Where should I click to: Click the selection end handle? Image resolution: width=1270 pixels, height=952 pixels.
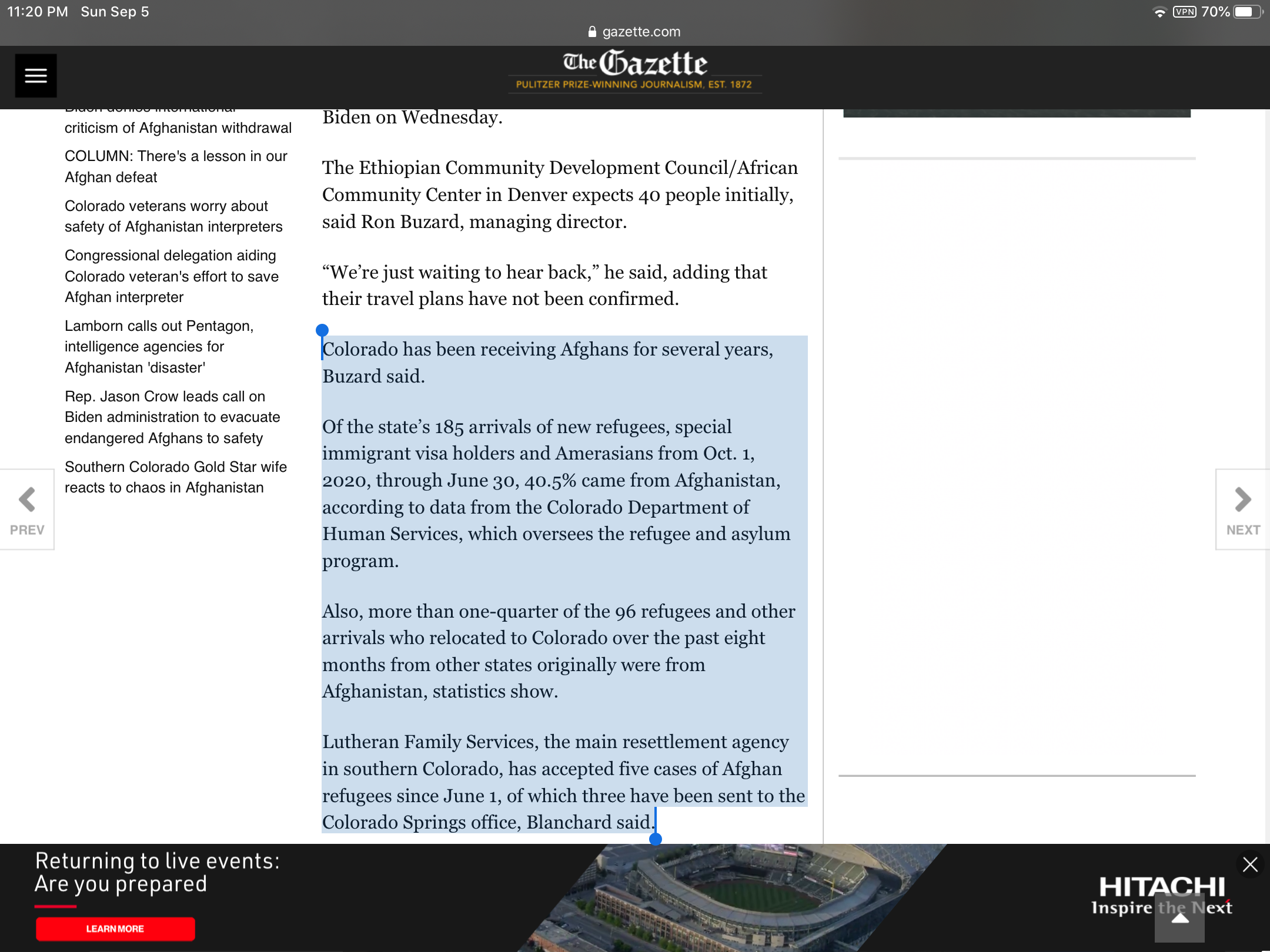(656, 839)
